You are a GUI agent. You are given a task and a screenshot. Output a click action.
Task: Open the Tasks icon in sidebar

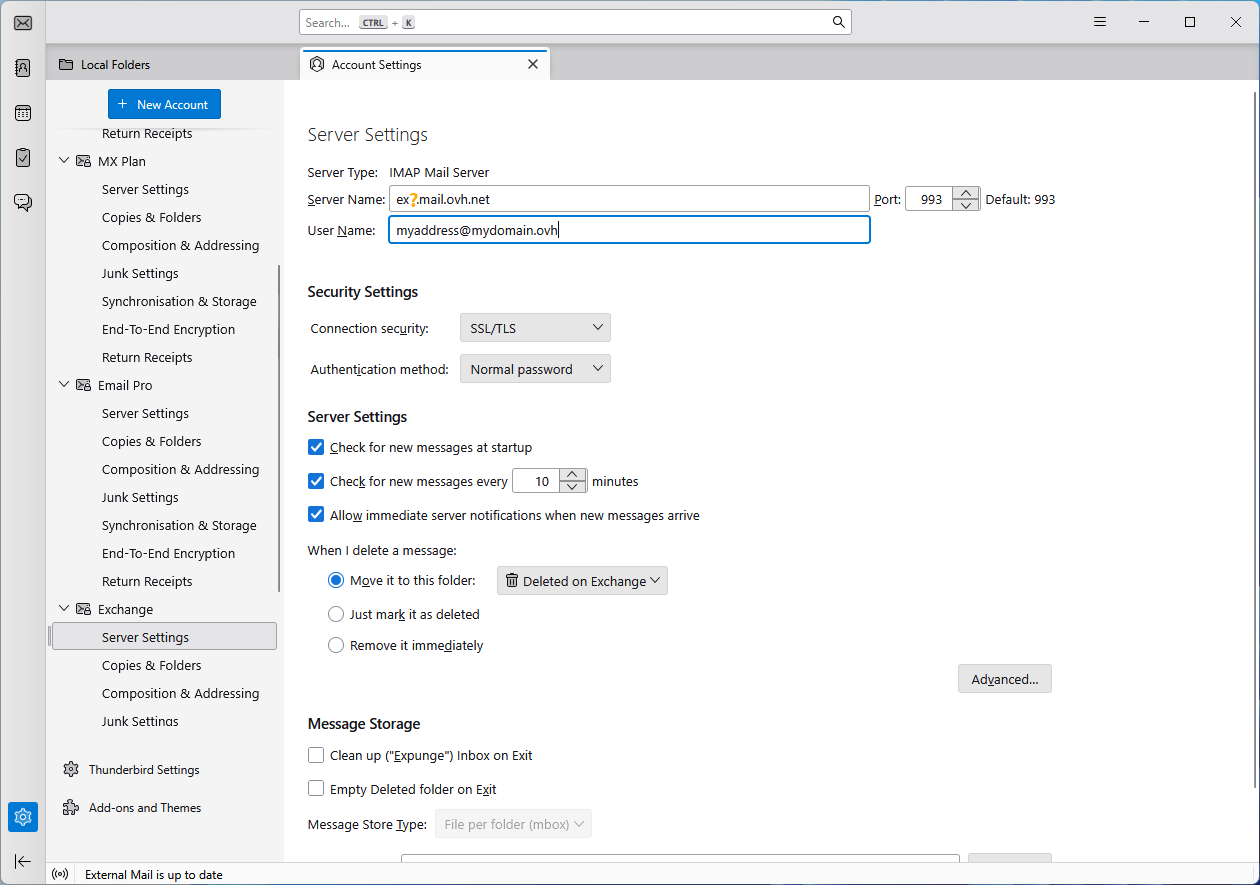point(22,158)
